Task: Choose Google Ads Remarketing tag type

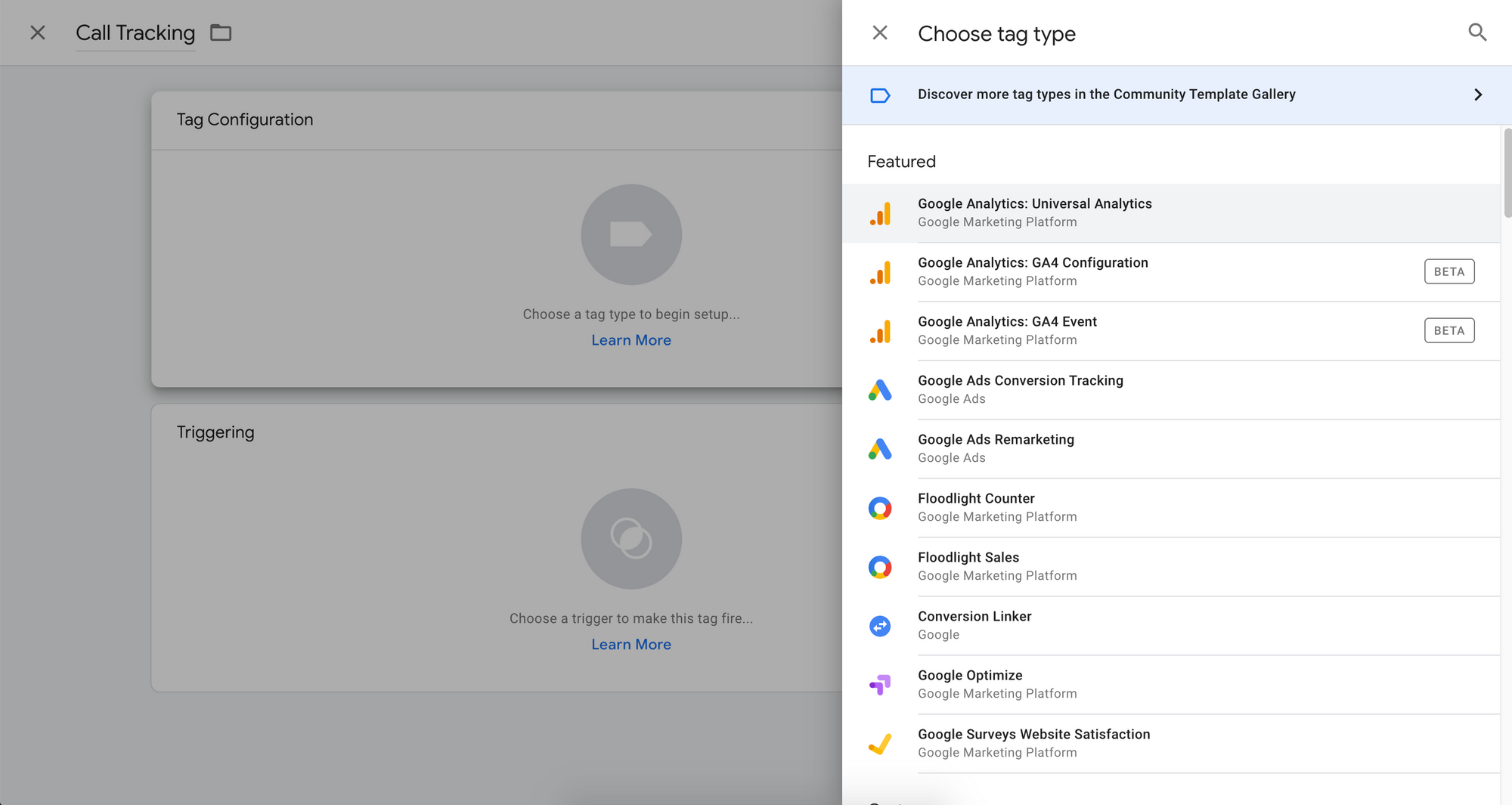Action: tap(1171, 449)
